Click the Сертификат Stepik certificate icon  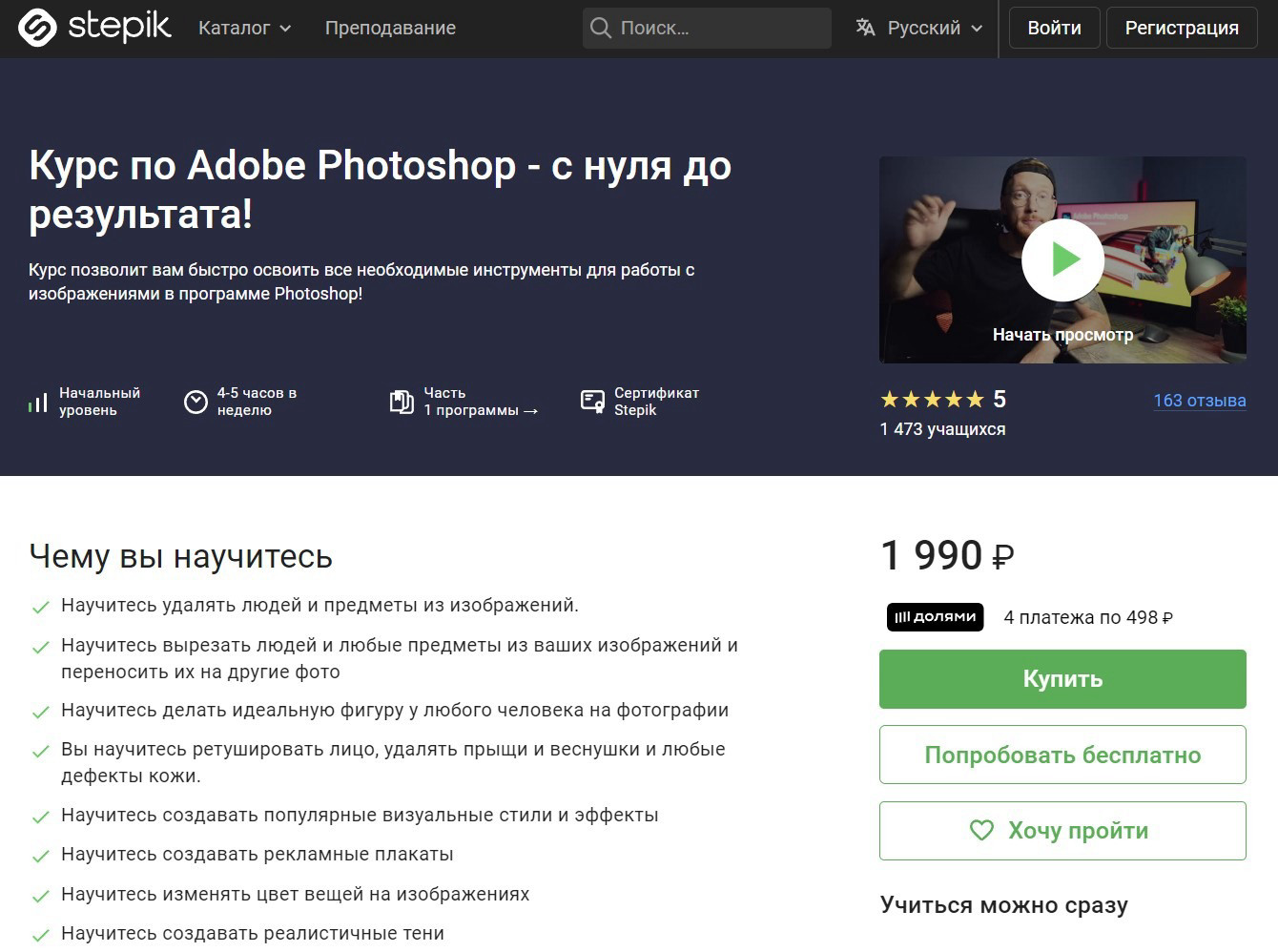tap(592, 402)
